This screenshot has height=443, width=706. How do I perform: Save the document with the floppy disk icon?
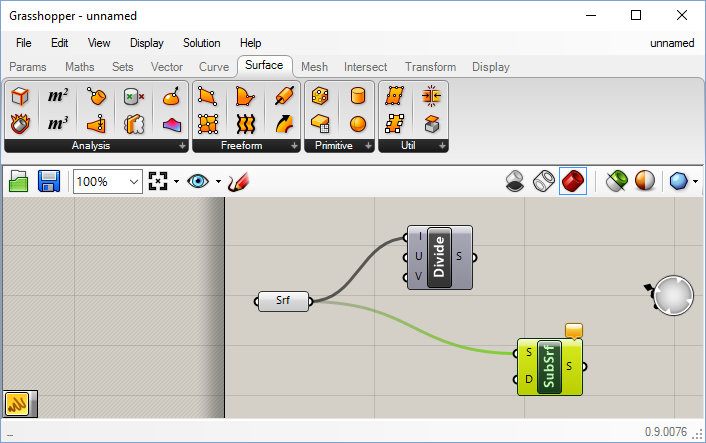49,181
